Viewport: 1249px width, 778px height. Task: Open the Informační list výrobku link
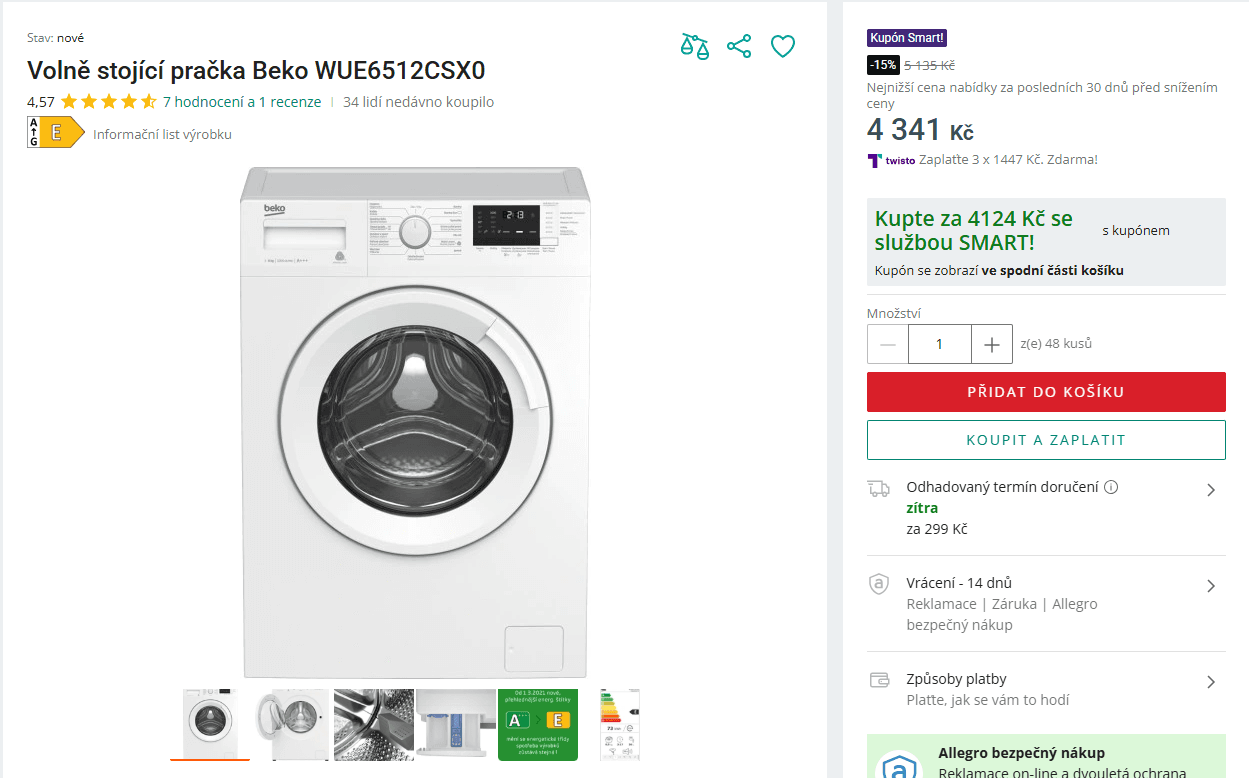coord(162,131)
